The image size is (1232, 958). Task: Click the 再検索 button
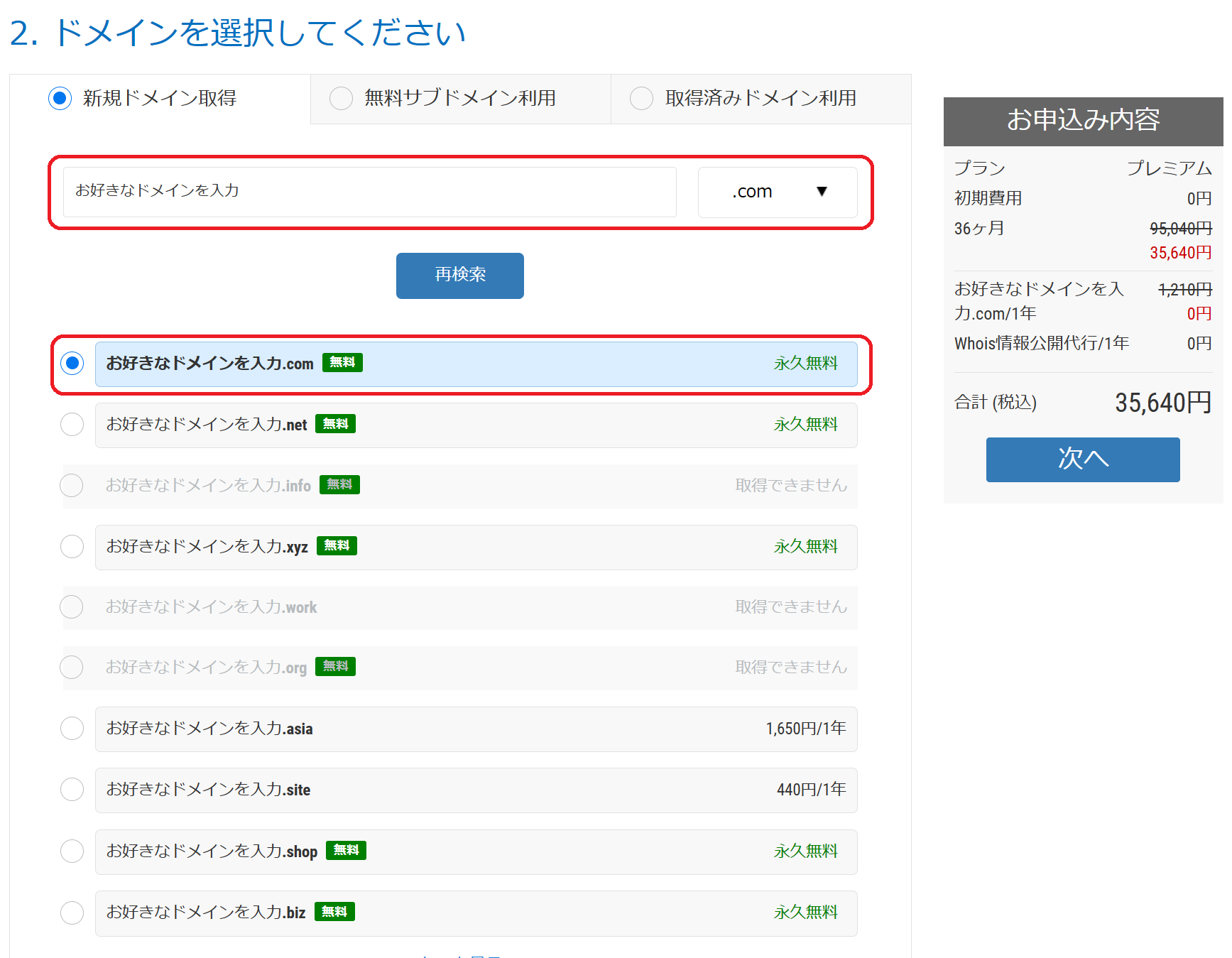(459, 276)
